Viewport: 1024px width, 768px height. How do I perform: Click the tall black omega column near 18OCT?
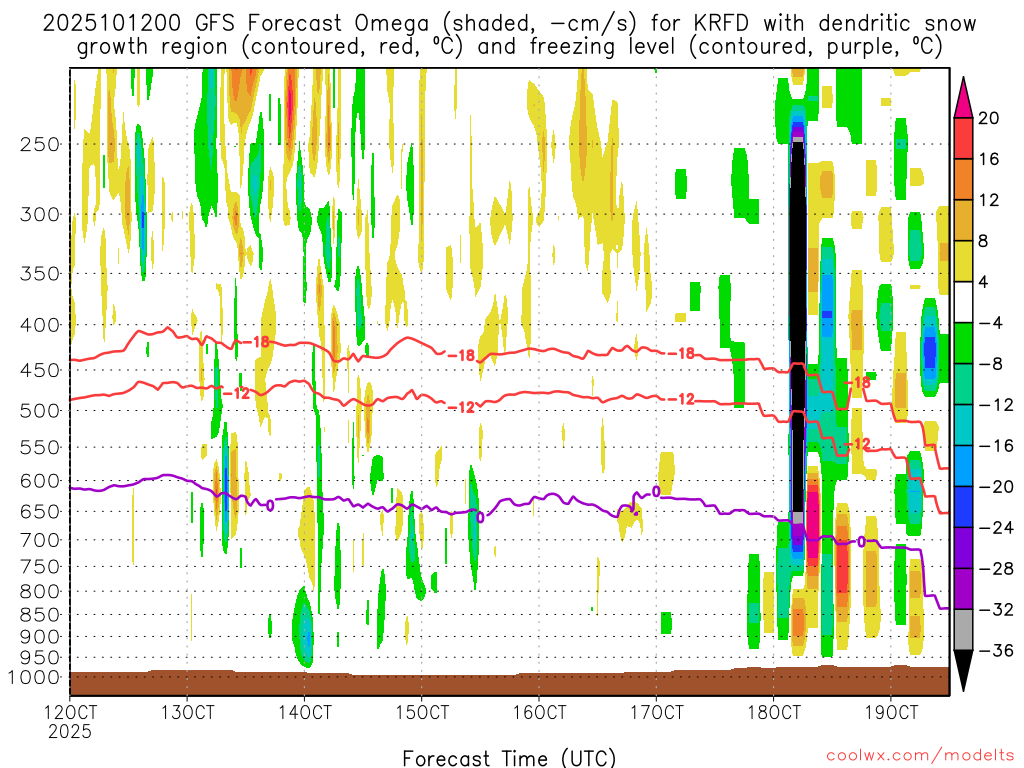tap(797, 330)
